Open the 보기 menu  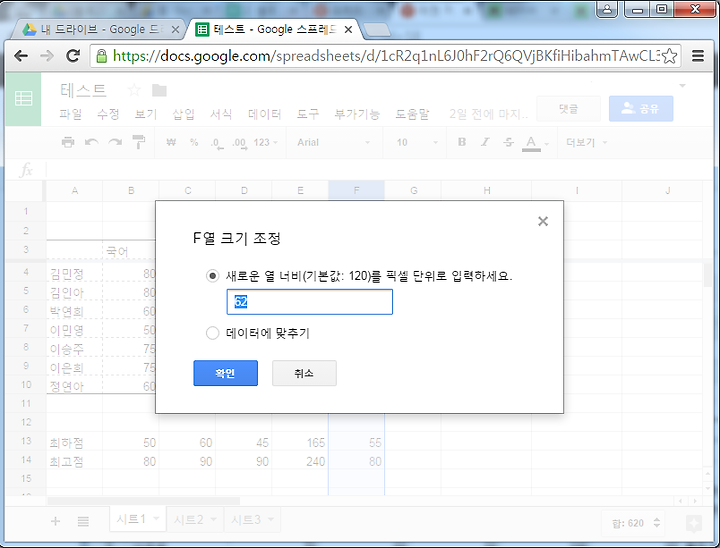146,114
